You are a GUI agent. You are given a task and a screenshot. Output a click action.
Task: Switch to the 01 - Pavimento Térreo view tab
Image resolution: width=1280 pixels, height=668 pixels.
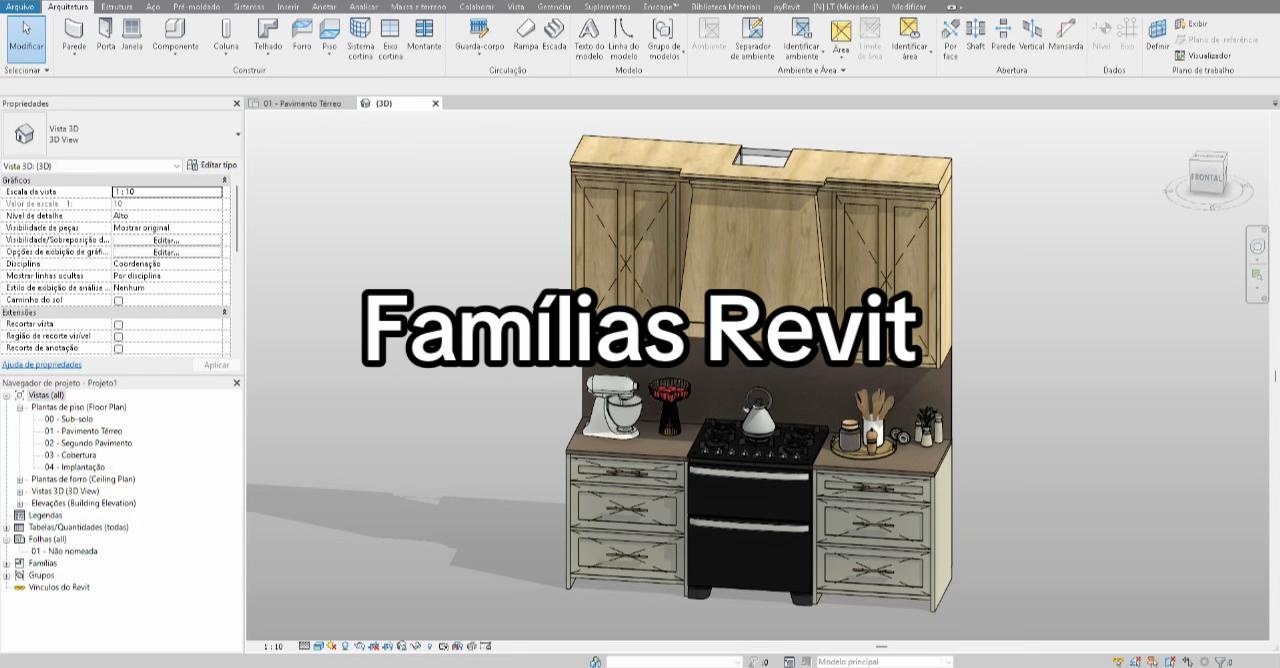pyautogui.click(x=301, y=103)
